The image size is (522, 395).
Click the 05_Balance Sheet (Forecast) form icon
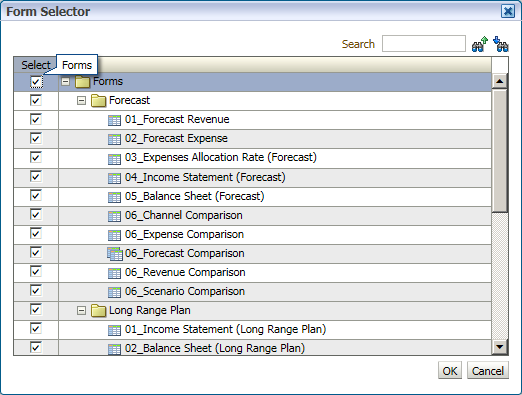114,197
